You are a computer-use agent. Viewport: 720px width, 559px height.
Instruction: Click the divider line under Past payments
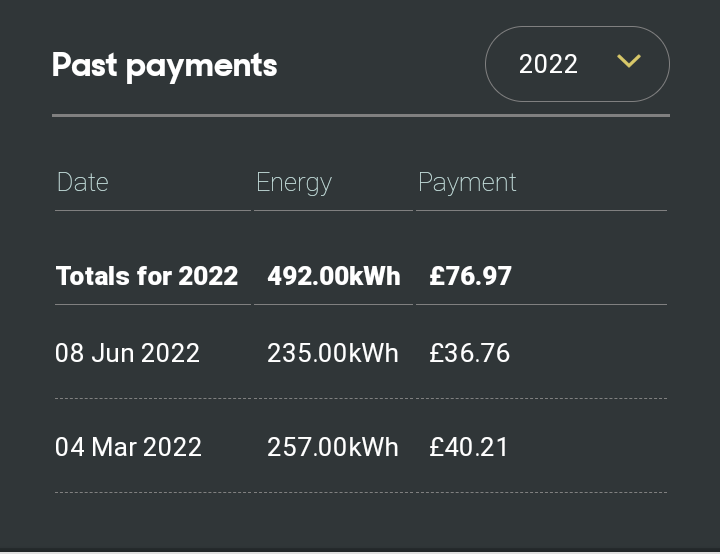click(361, 115)
